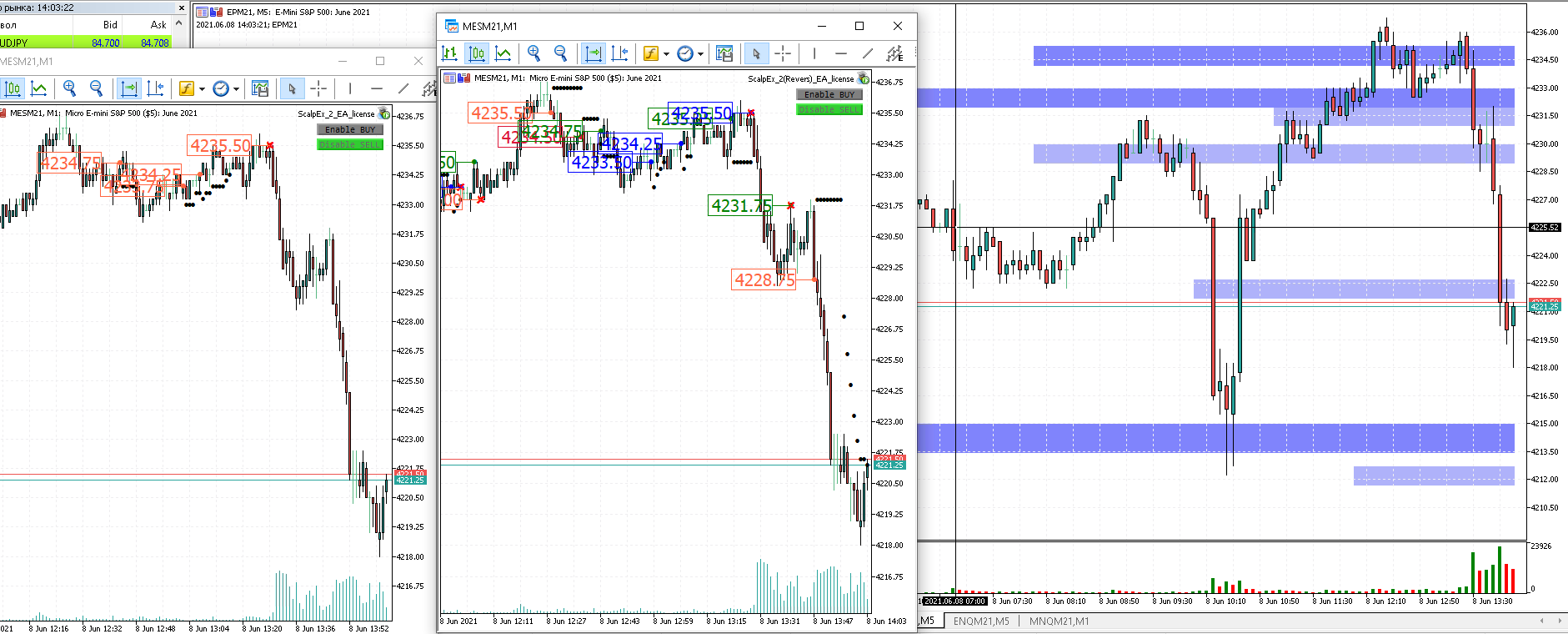Draw vertical line tool in front MESM21,M1 window
This screenshot has height=634, width=1568.
click(x=814, y=53)
